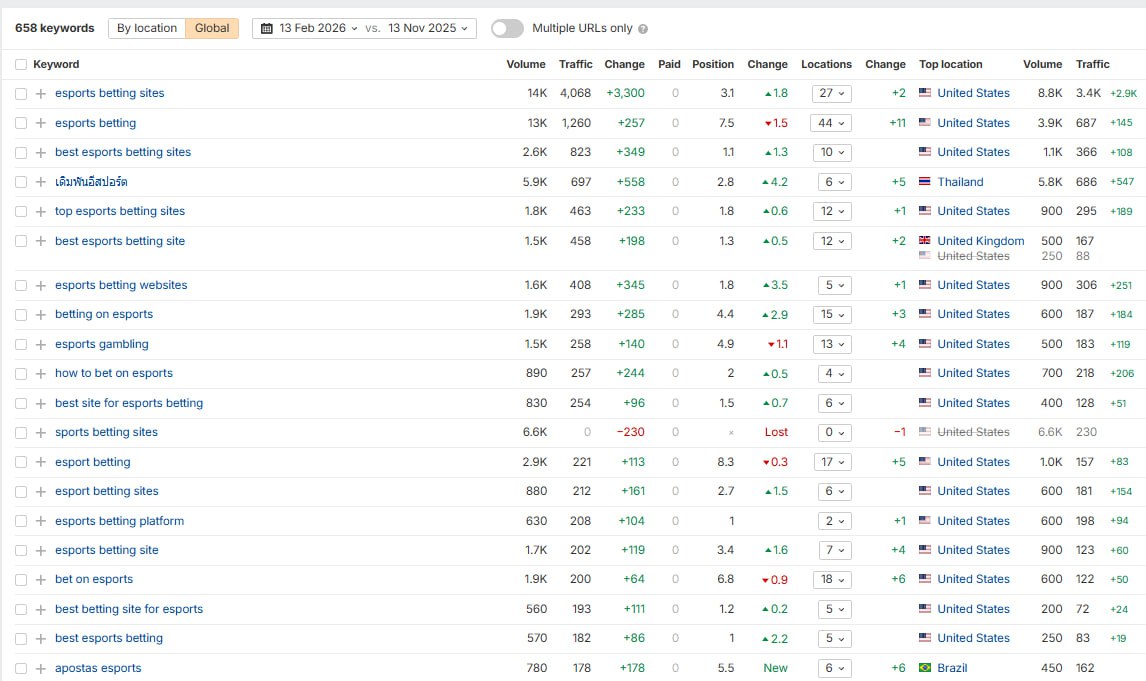This screenshot has height=681, width=1146.
Task: Sort by the Traffic column header
Action: [575, 64]
